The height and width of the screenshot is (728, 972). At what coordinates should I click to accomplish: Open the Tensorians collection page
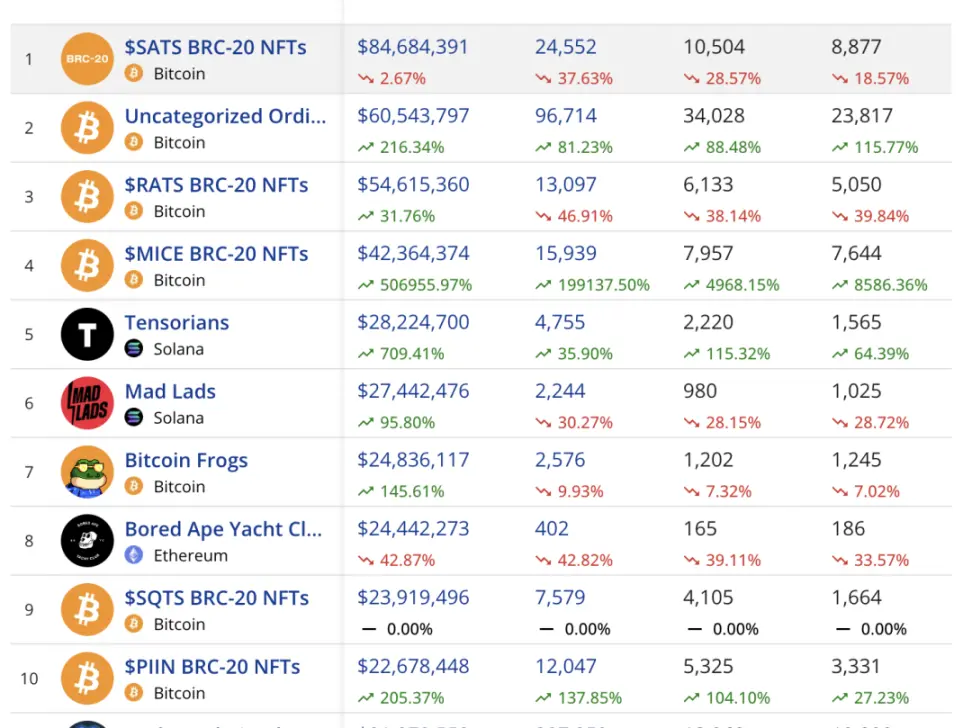(177, 323)
